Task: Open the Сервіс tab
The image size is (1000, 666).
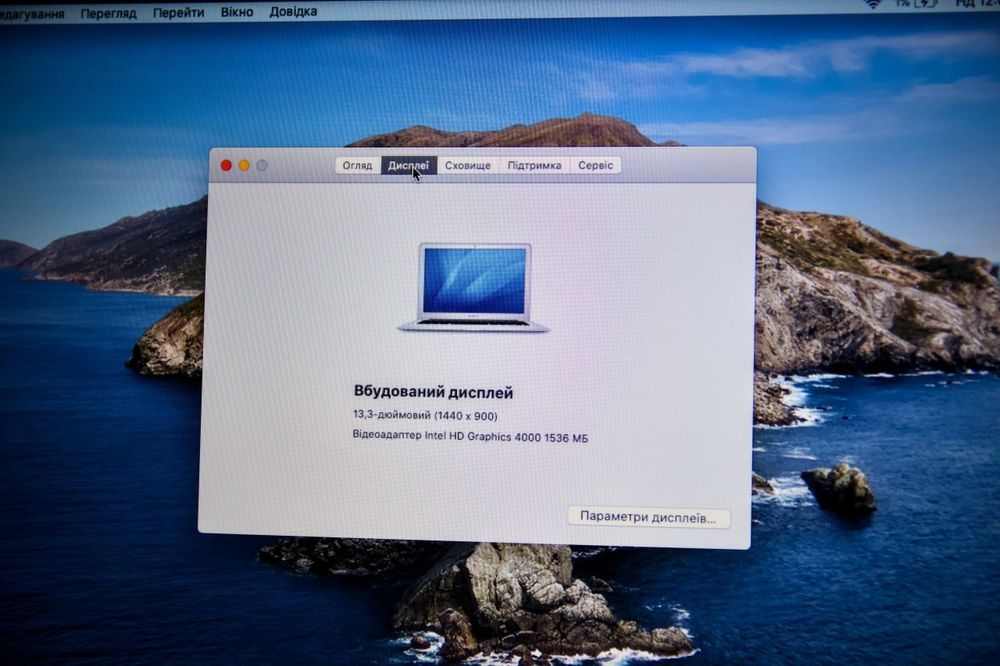Action: 596,165
